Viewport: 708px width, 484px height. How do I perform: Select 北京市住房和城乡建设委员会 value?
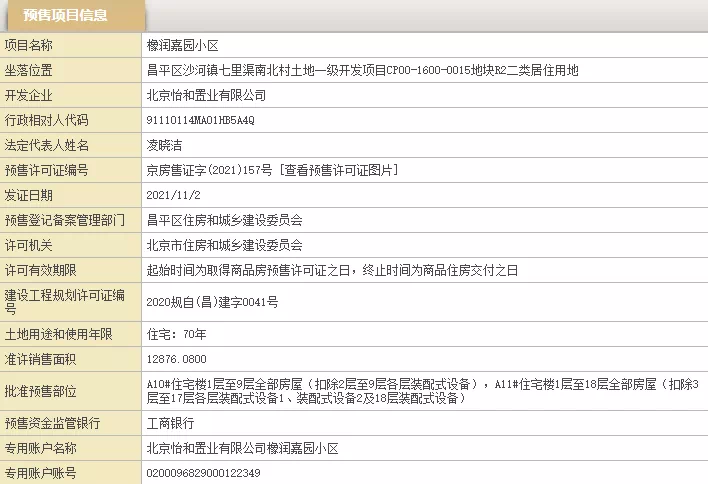pyautogui.click(x=224, y=245)
